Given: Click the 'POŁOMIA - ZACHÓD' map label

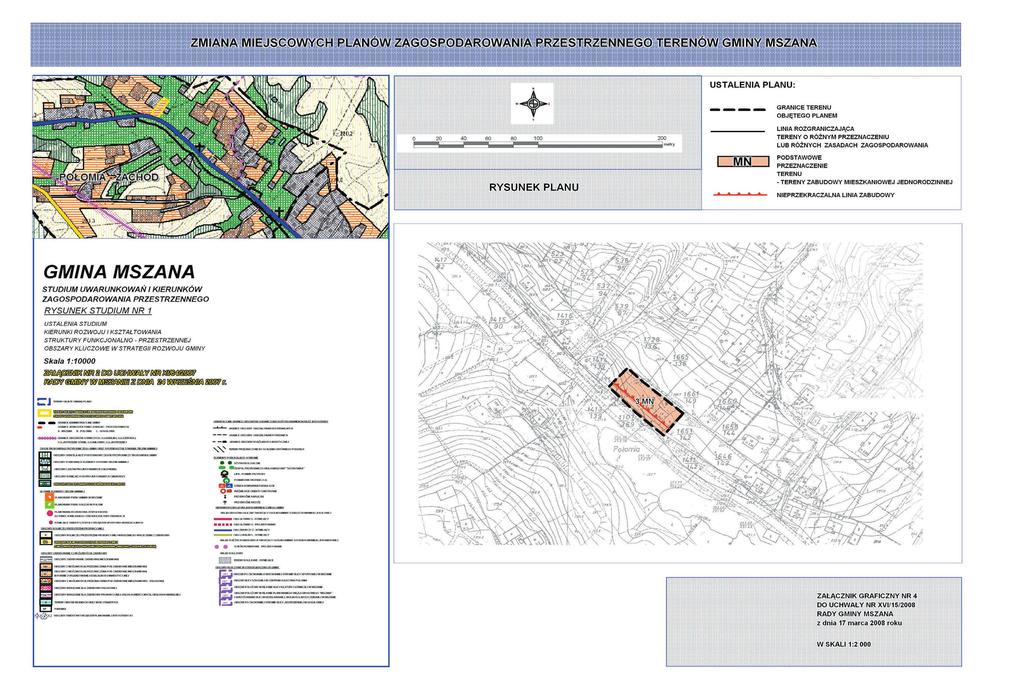Looking at the screenshot, I should coord(108,178).
